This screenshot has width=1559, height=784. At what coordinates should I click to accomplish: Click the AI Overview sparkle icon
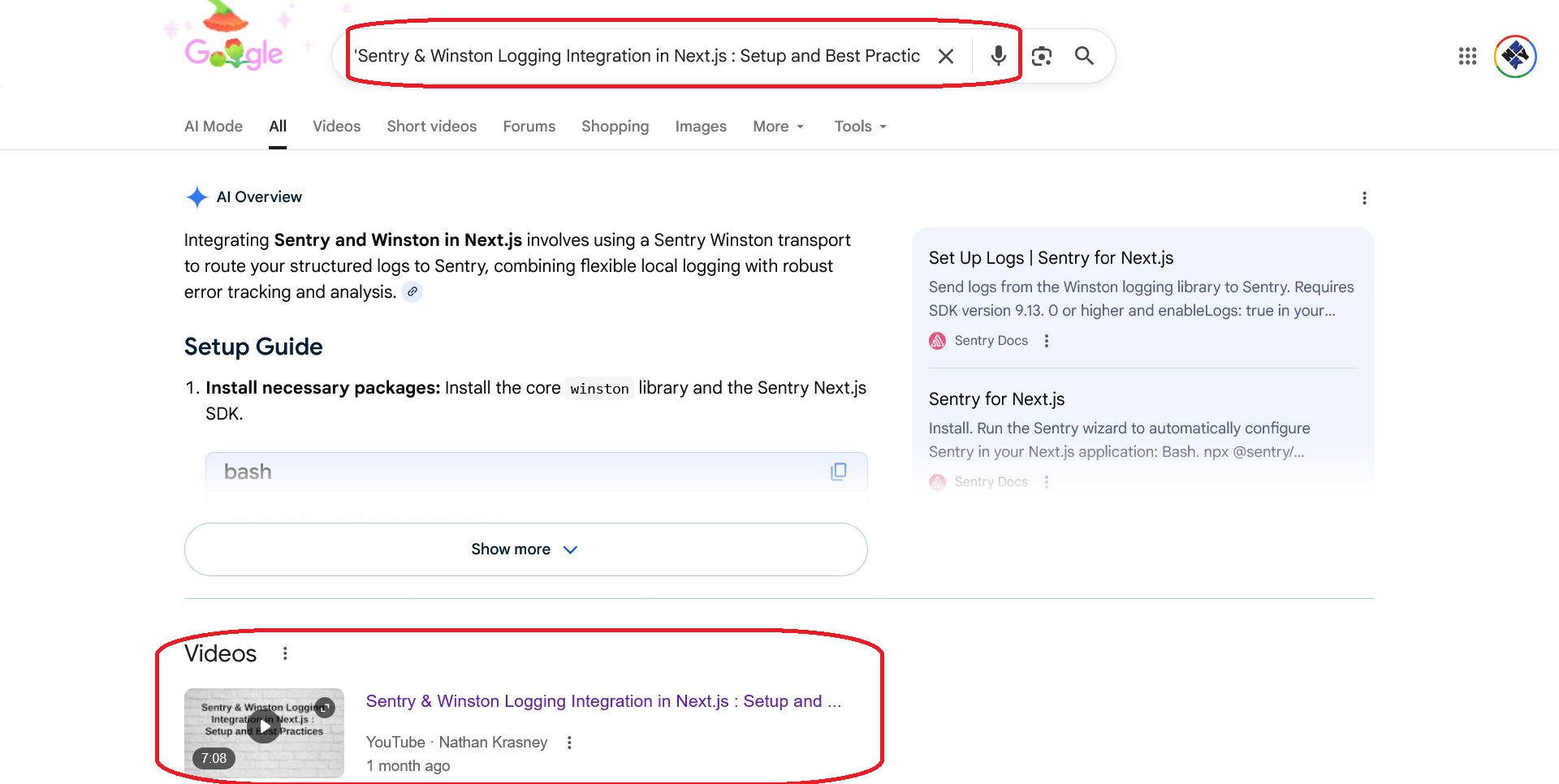(x=196, y=197)
